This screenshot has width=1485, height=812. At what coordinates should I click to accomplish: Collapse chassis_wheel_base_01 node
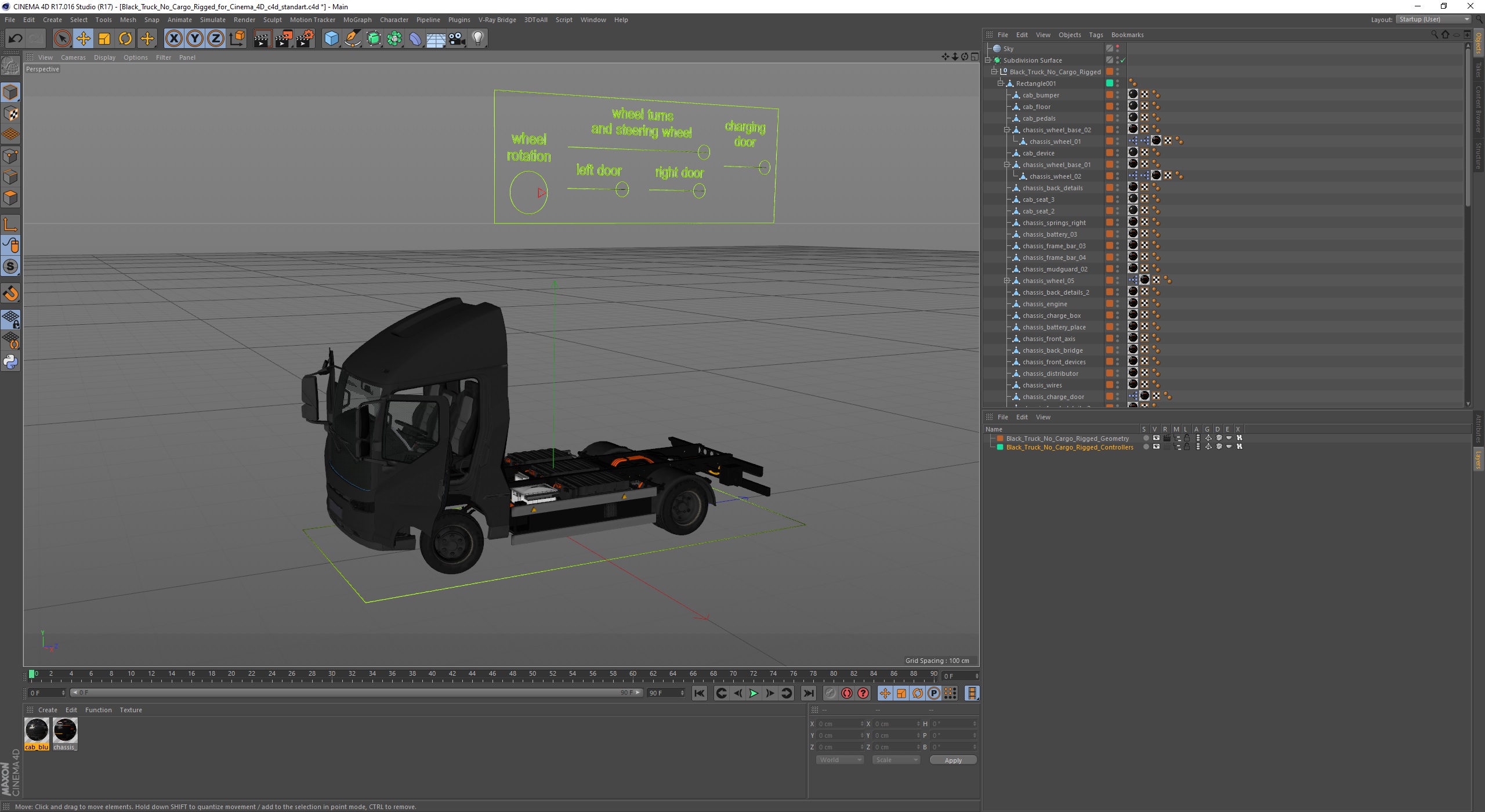coord(1008,165)
